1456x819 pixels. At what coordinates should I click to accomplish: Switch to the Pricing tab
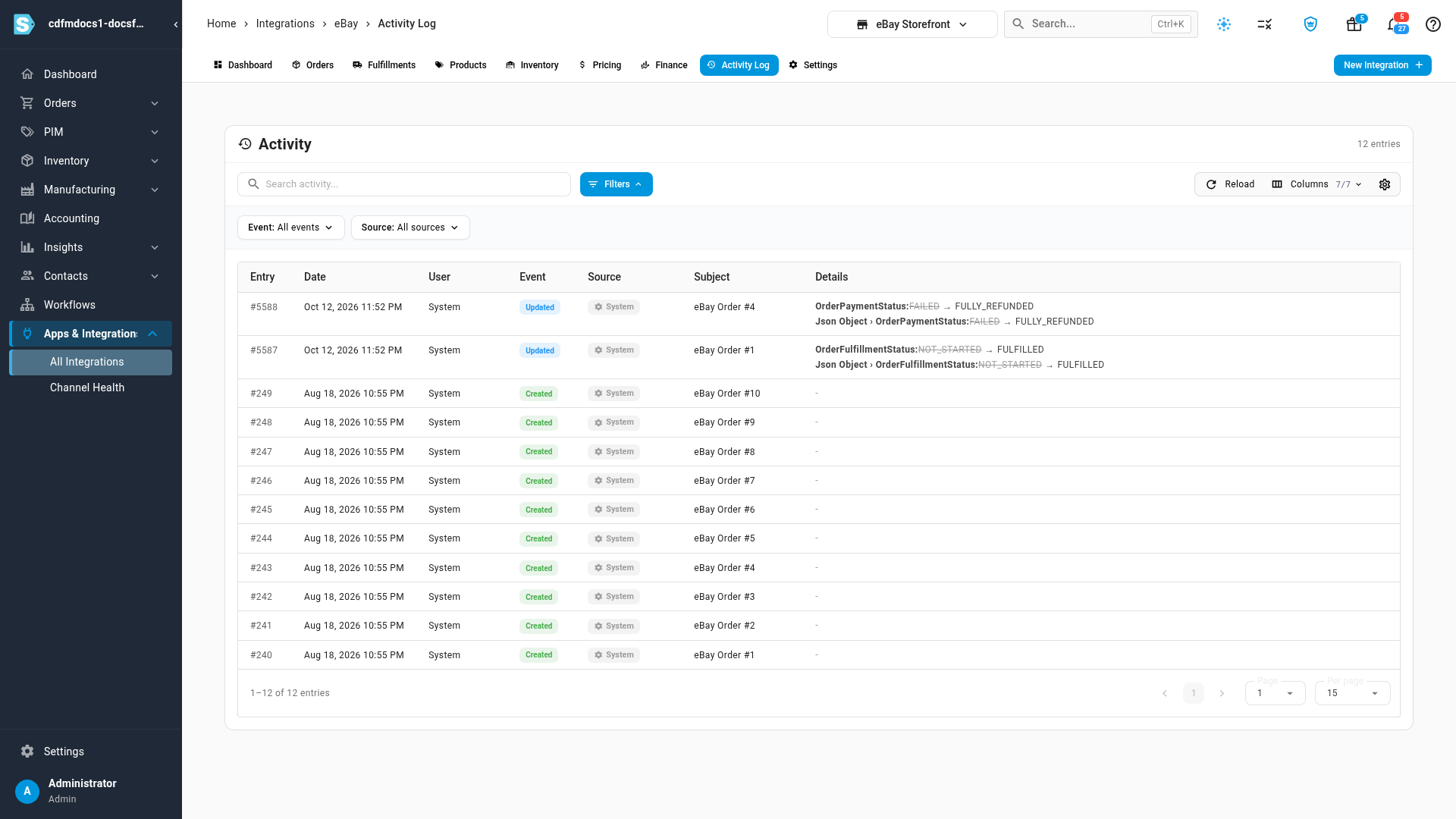click(600, 65)
